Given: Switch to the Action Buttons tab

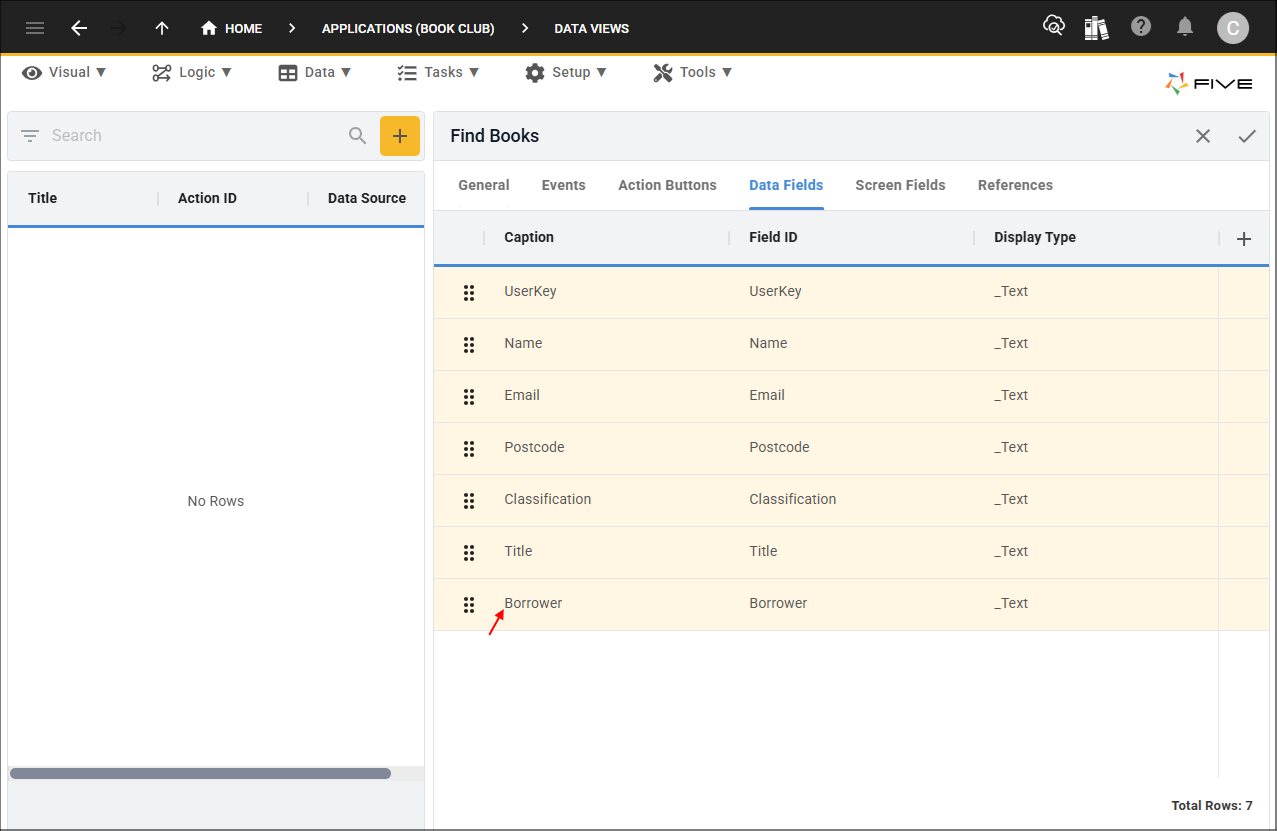Looking at the screenshot, I should tap(667, 185).
